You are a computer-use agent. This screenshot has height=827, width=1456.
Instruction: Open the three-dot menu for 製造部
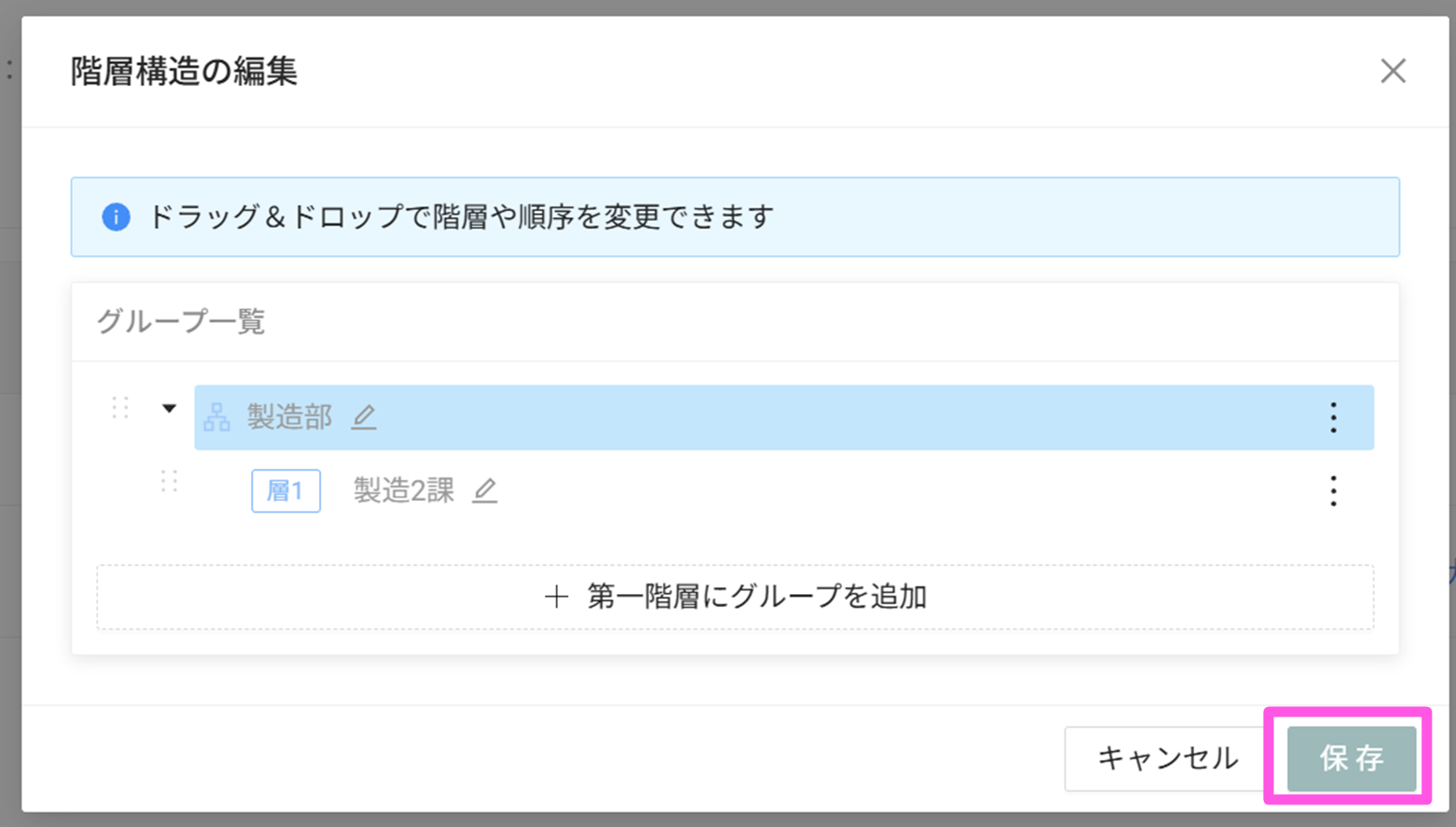pyautogui.click(x=1332, y=418)
